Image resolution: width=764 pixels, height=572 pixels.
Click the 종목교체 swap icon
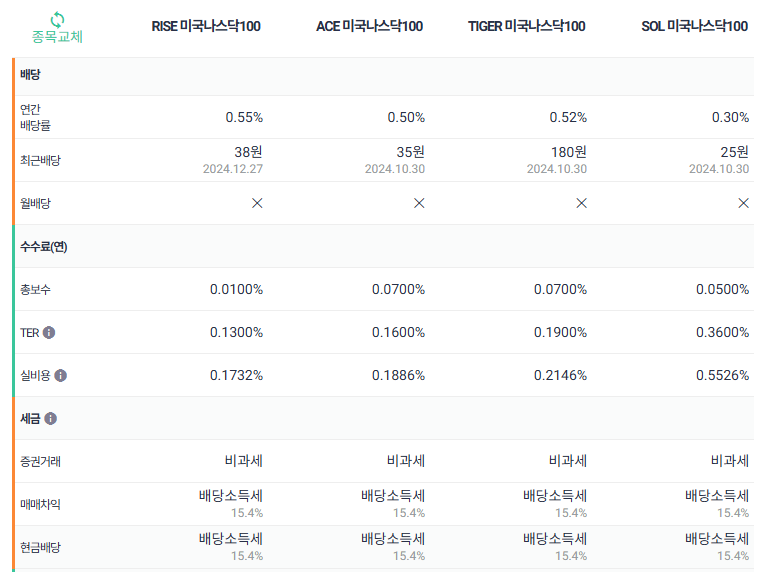click(x=57, y=19)
